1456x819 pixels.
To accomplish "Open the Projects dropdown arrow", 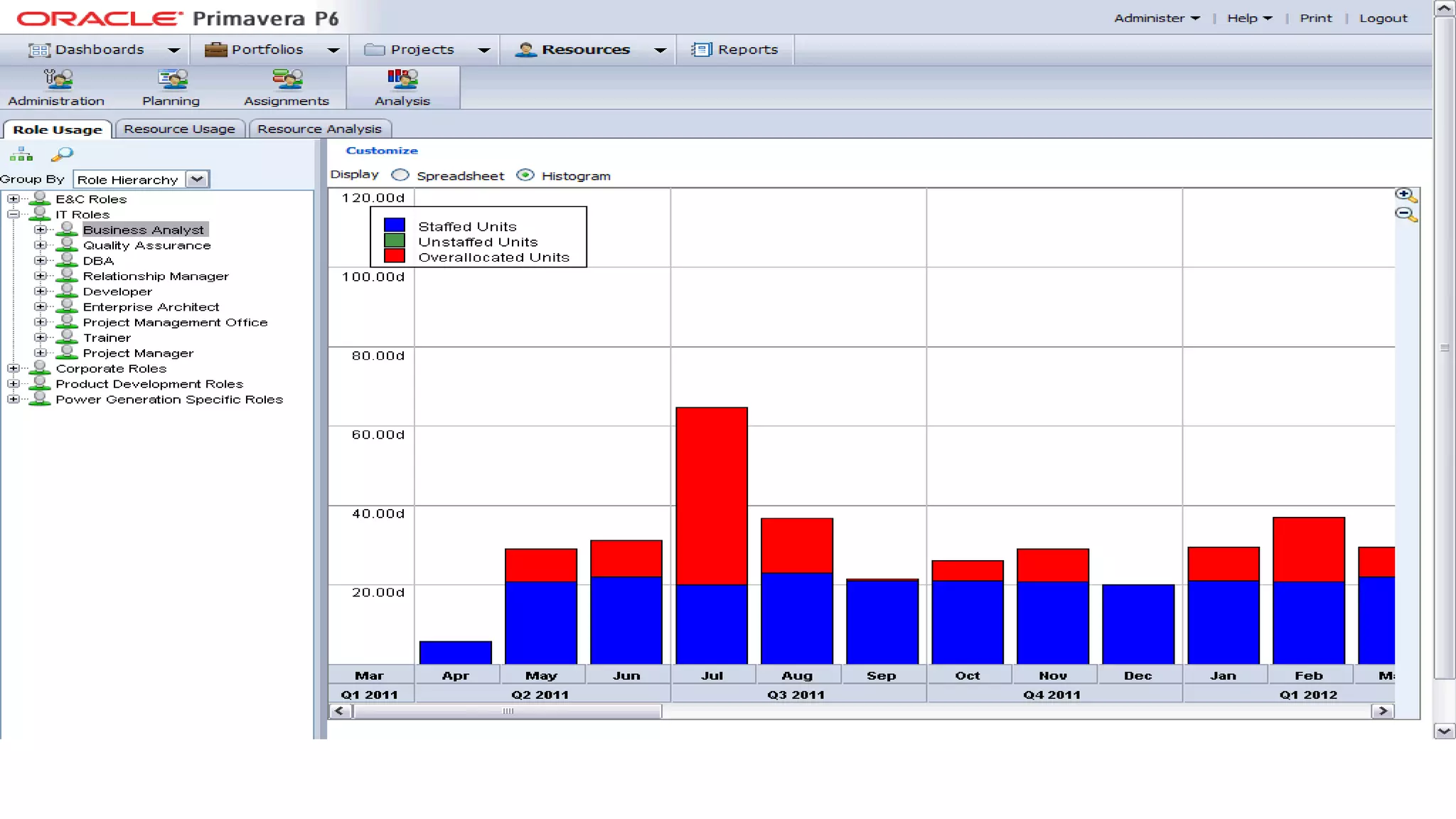I will click(484, 50).
